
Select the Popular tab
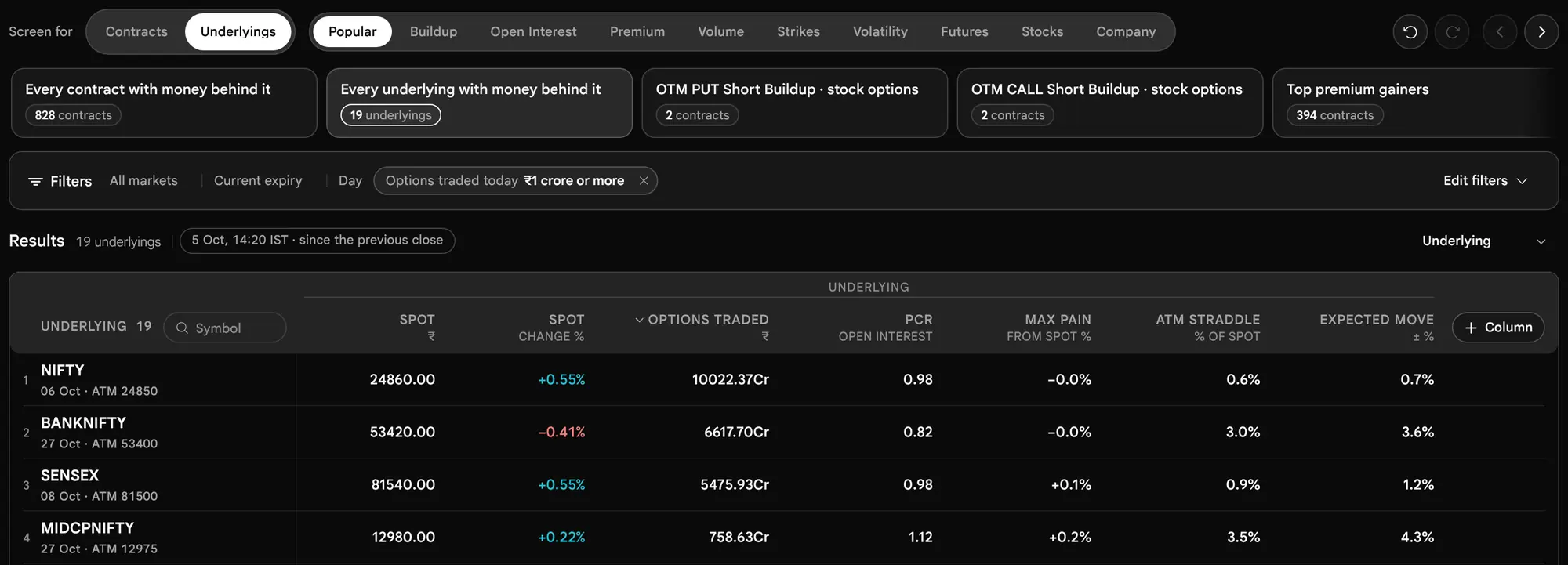[352, 32]
